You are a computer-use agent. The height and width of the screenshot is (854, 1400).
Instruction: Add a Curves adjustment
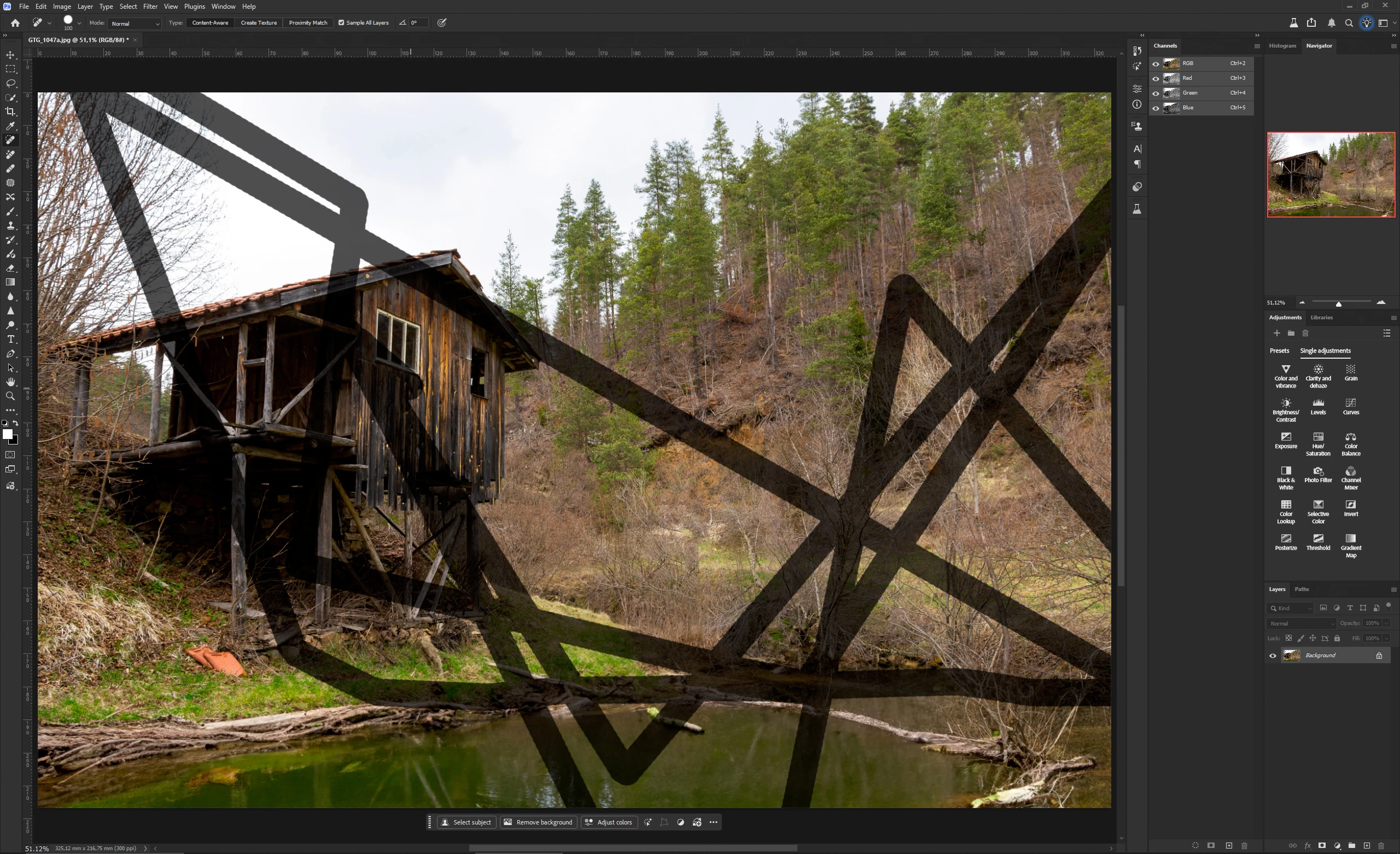coord(1351,406)
